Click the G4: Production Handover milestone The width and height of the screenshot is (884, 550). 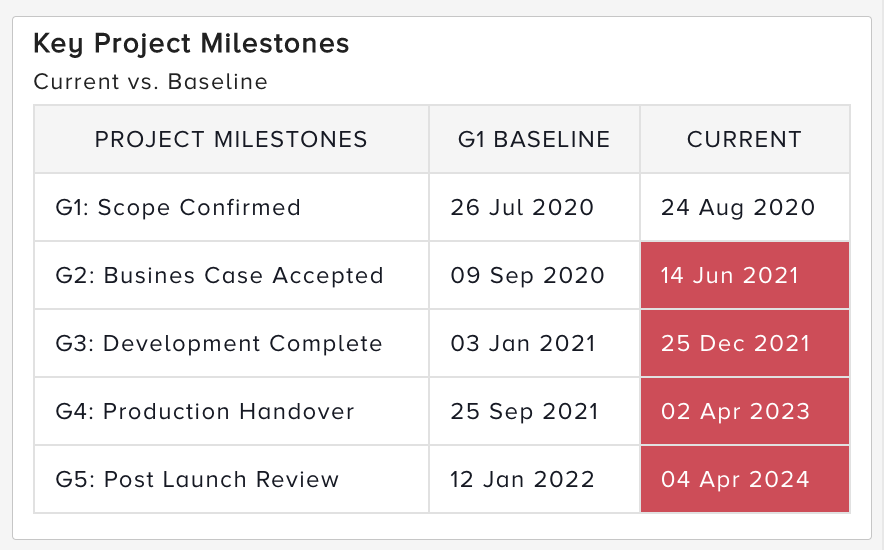pyautogui.click(x=205, y=411)
